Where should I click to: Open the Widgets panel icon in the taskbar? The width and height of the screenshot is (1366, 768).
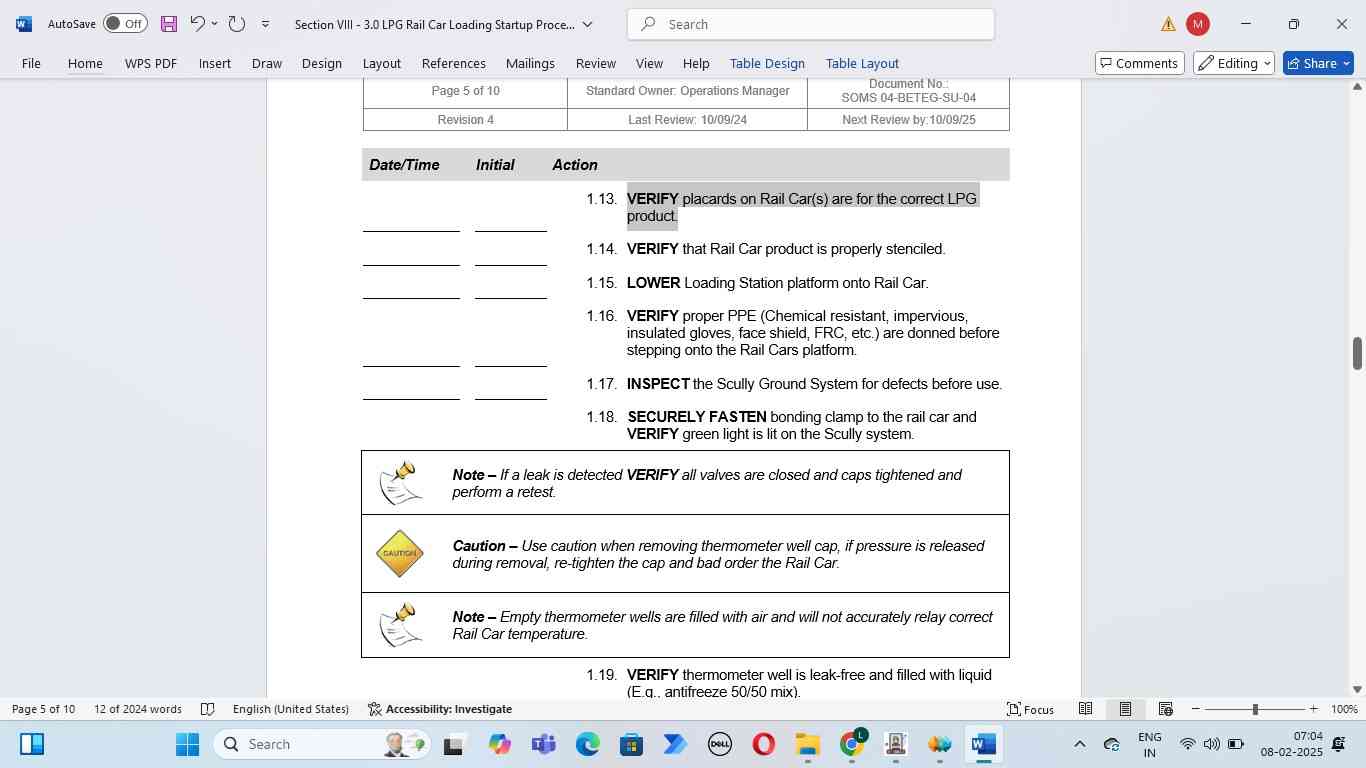[32, 744]
